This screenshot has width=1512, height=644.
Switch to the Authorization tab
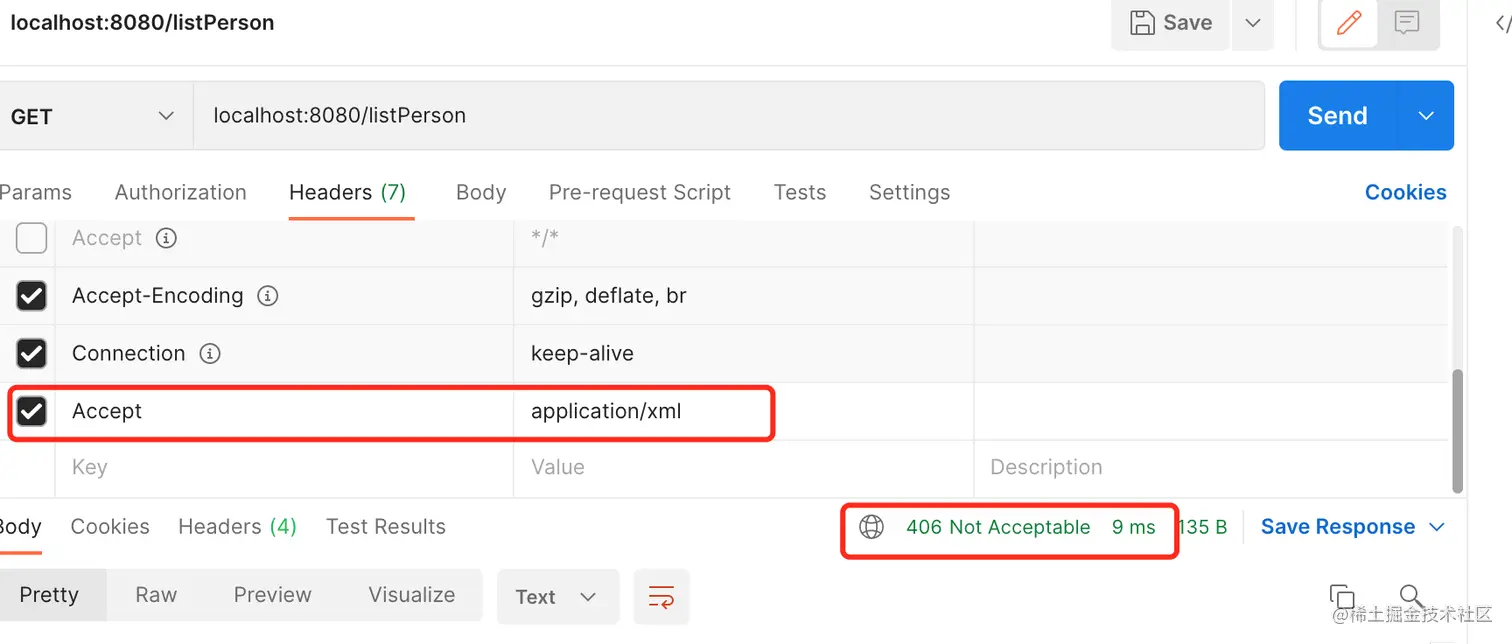181,192
